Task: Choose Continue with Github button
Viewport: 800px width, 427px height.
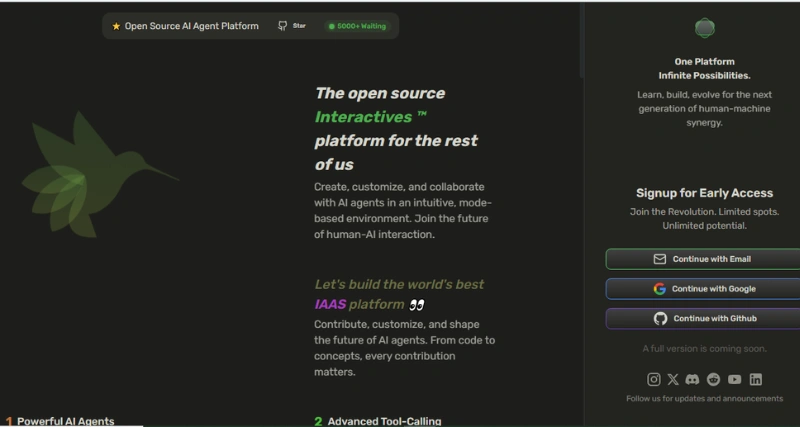Action: (703, 319)
